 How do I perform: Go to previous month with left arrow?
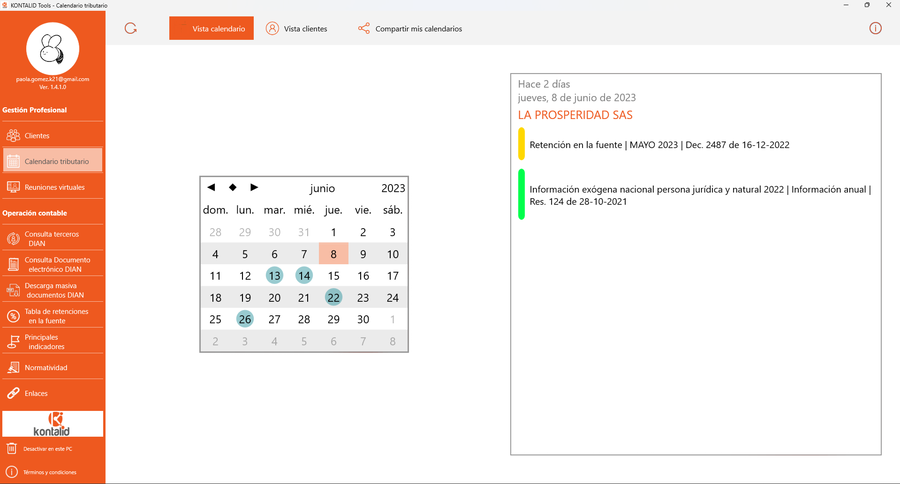pos(211,187)
